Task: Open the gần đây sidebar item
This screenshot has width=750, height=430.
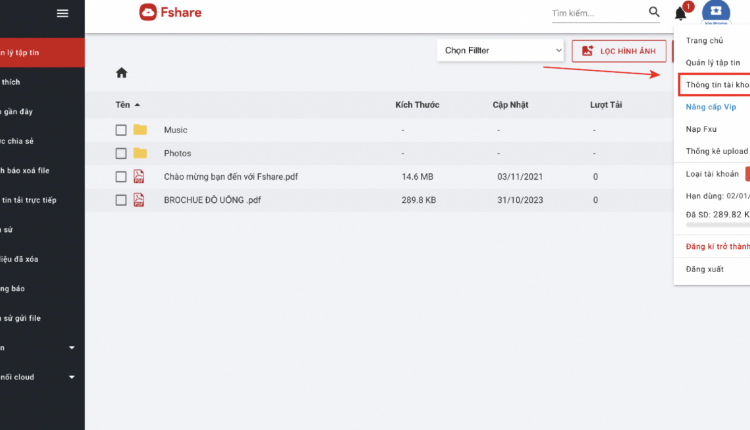Action: [42, 111]
